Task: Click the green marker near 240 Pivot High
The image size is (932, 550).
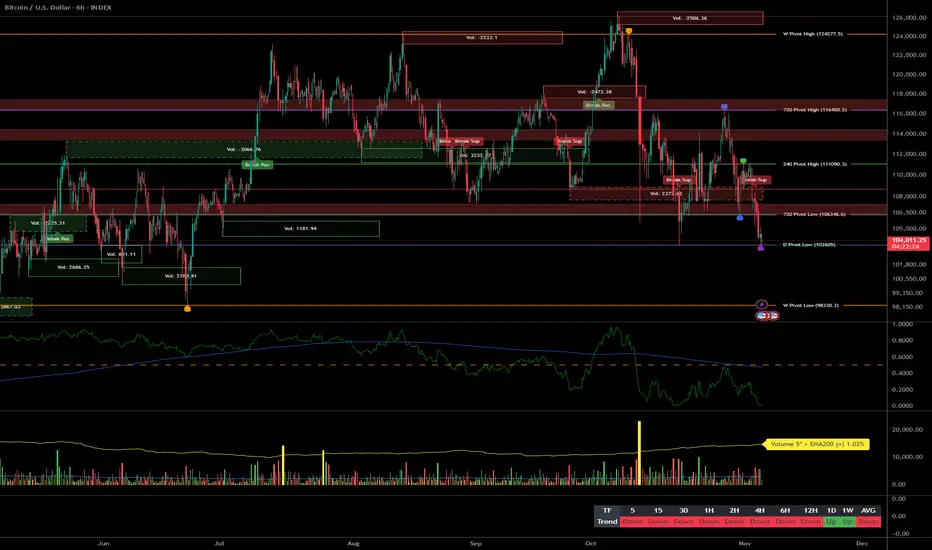Action: click(x=743, y=161)
